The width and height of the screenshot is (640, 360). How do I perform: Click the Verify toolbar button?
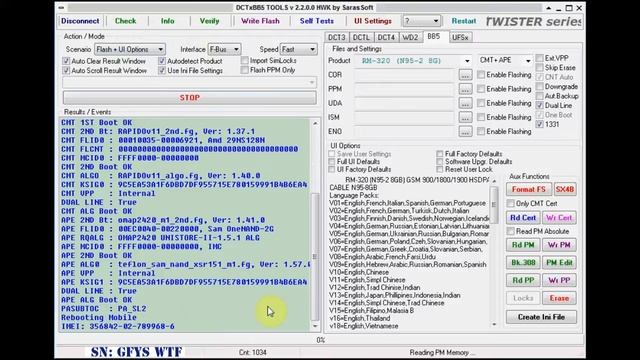coord(209,21)
